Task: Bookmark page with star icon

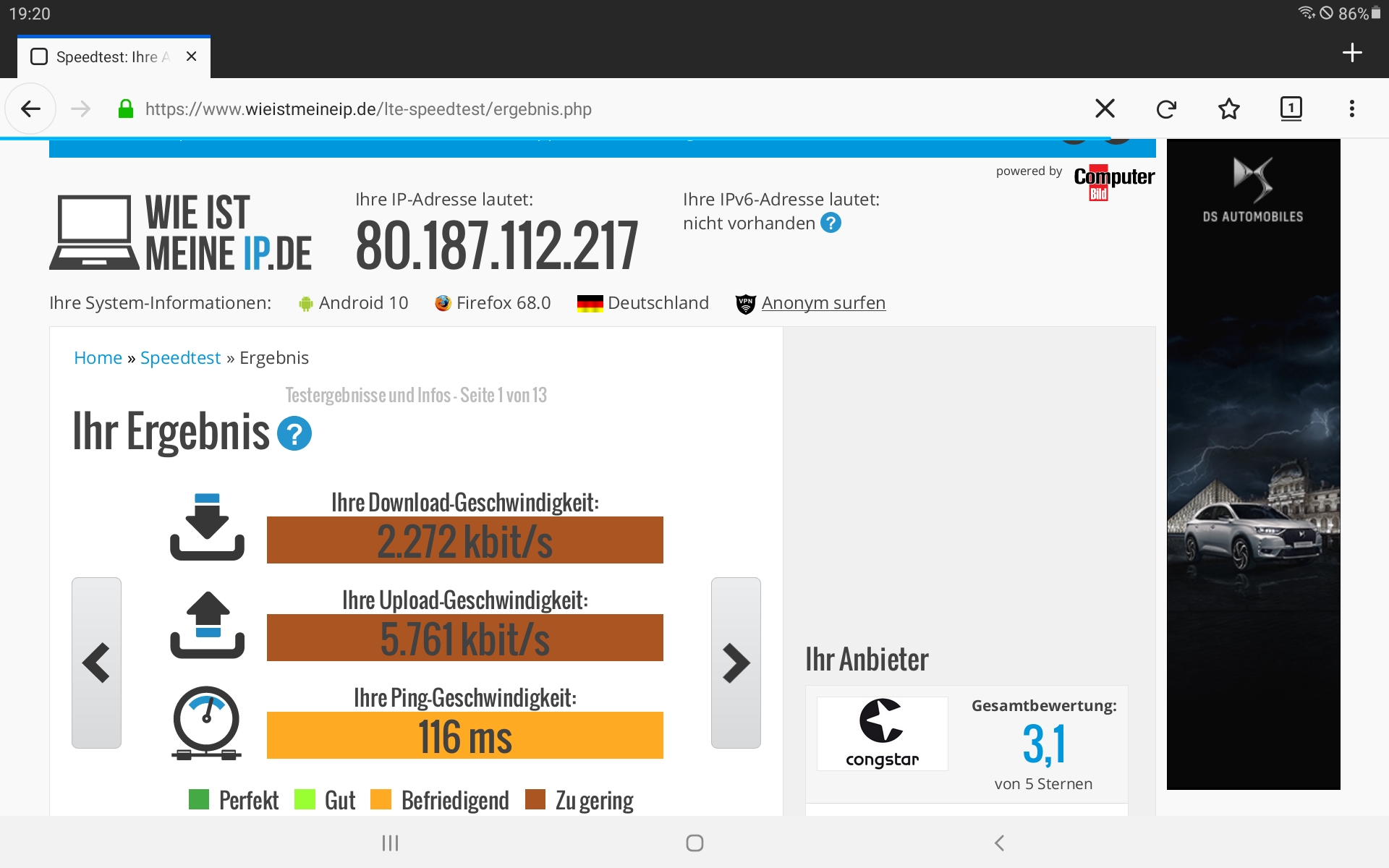Action: coord(1228,109)
